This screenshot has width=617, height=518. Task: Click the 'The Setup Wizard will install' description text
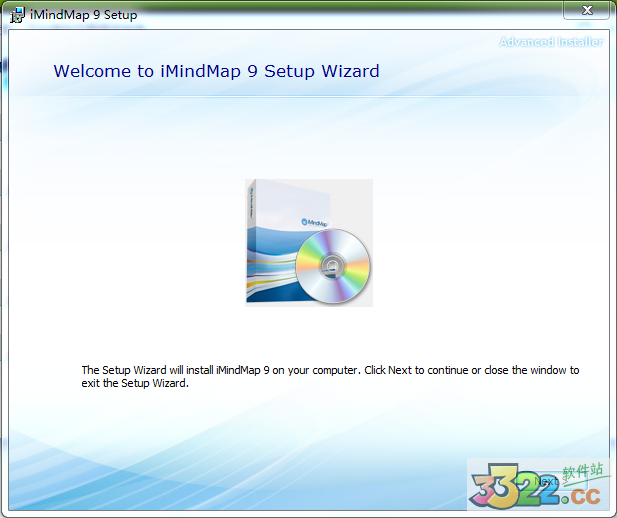pos(330,376)
